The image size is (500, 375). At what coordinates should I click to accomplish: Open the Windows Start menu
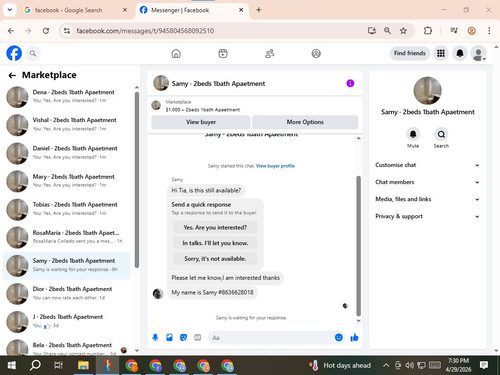(x=12, y=365)
